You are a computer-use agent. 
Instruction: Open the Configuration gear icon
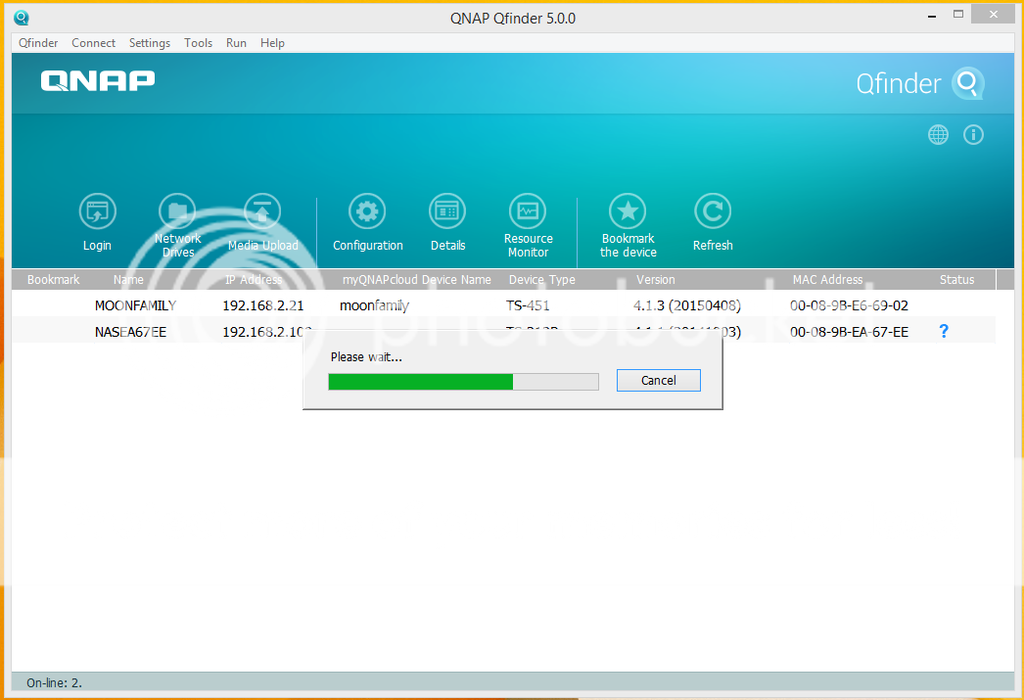pos(367,211)
